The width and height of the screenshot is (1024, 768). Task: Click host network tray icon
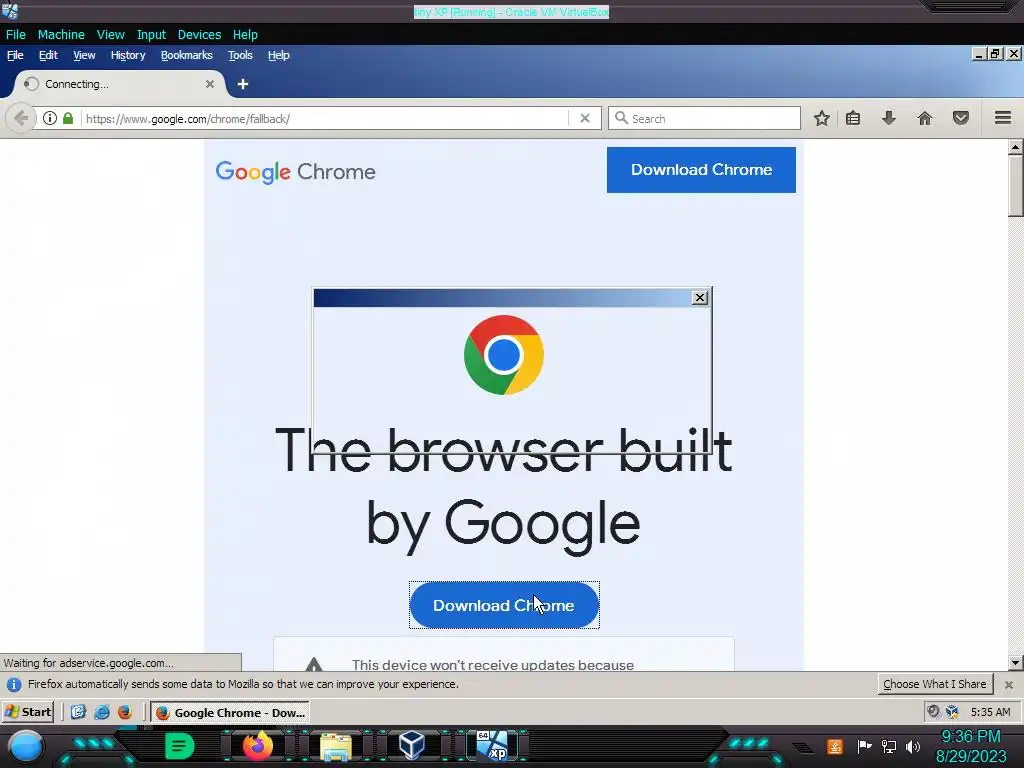coord(889,746)
